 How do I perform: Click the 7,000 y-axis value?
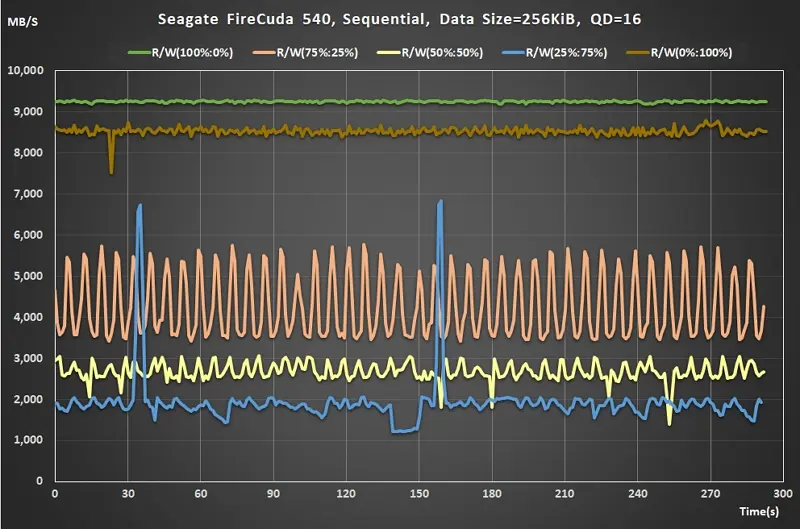coord(29,193)
